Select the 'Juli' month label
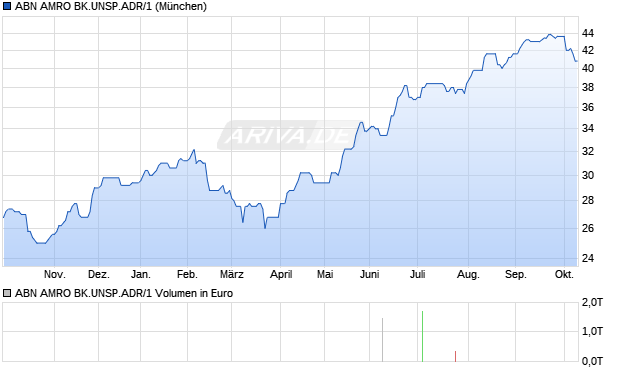The height and width of the screenshot is (371, 620). point(418,274)
